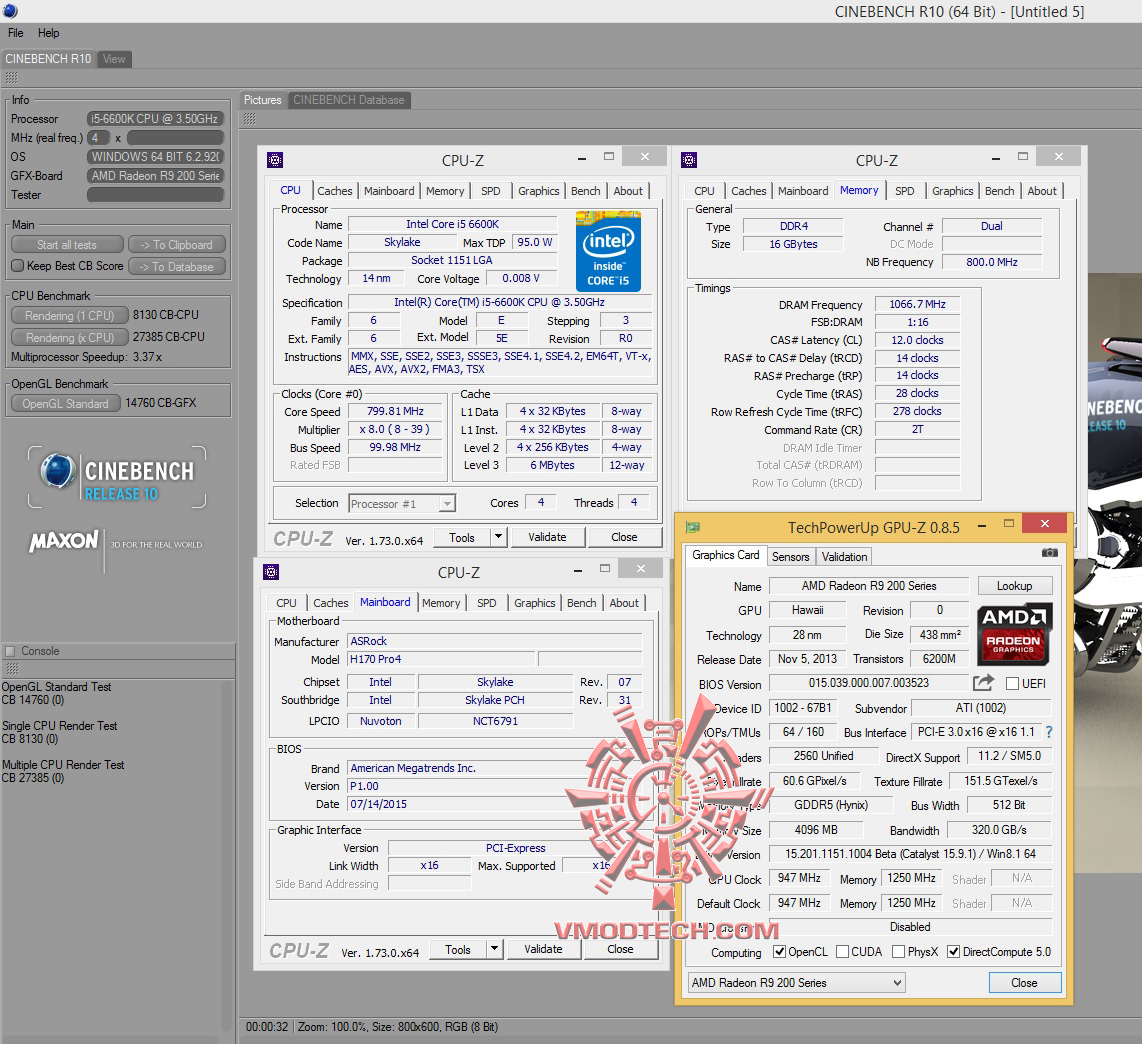Tick the UEFI checkbox in GPU-Z
This screenshot has width=1142, height=1044.
[1012, 684]
